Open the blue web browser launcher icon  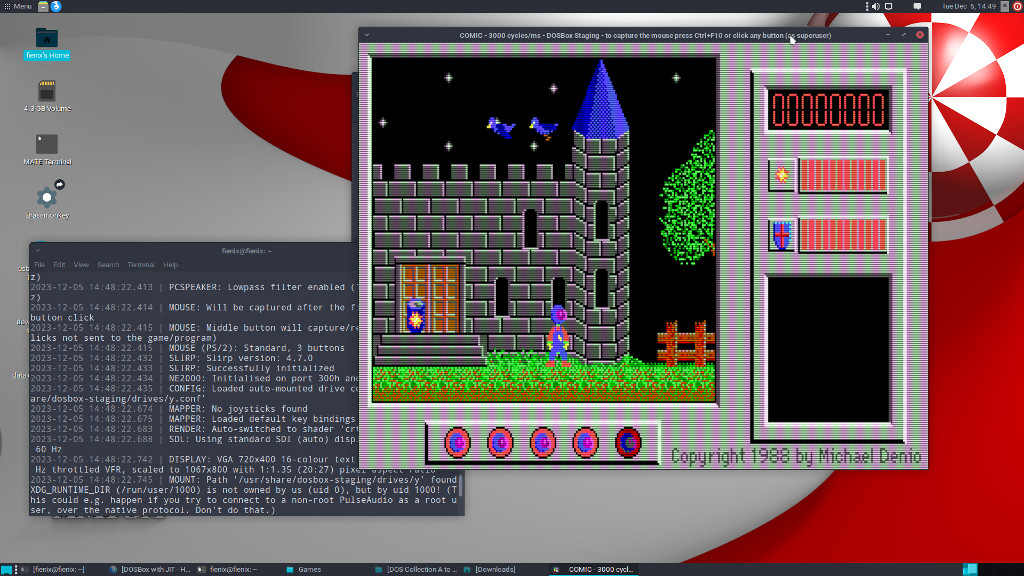point(56,7)
